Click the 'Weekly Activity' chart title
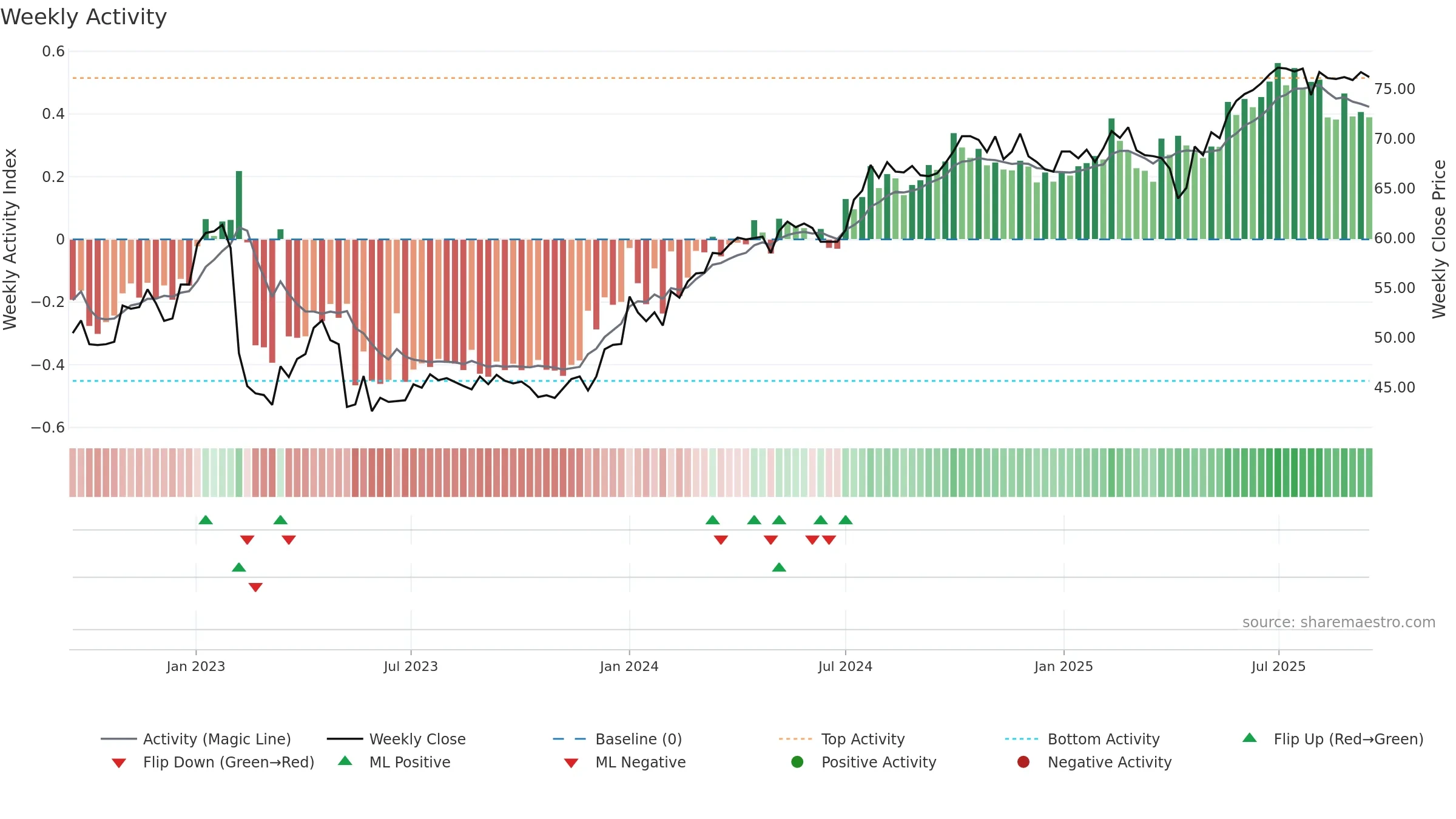The height and width of the screenshot is (819, 1456). [84, 17]
